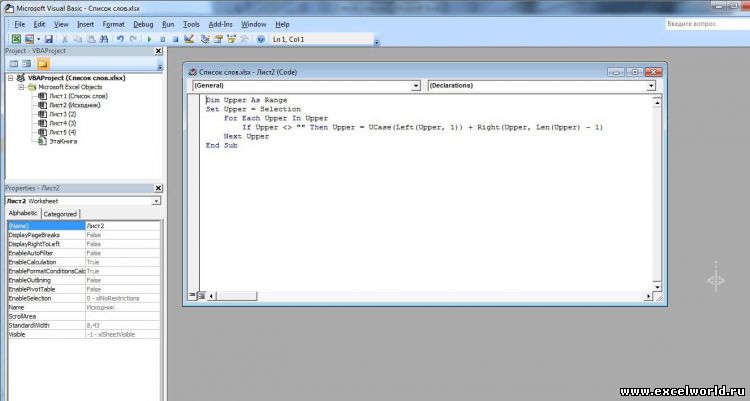This screenshot has height=401, width=750.
Task: Open the Run menu
Action: point(168,24)
